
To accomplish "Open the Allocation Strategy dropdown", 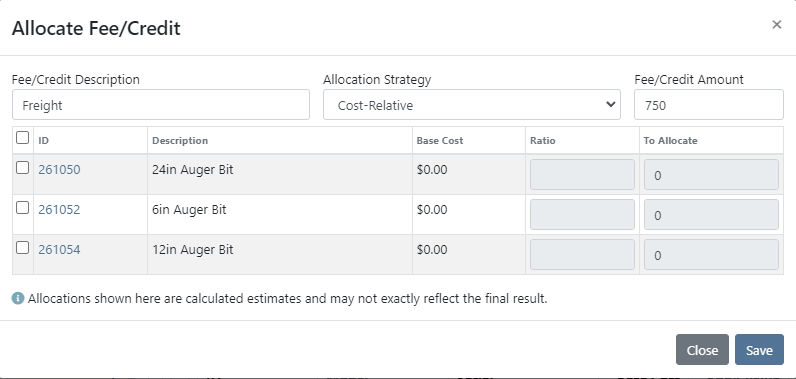I will coord(472,105).
